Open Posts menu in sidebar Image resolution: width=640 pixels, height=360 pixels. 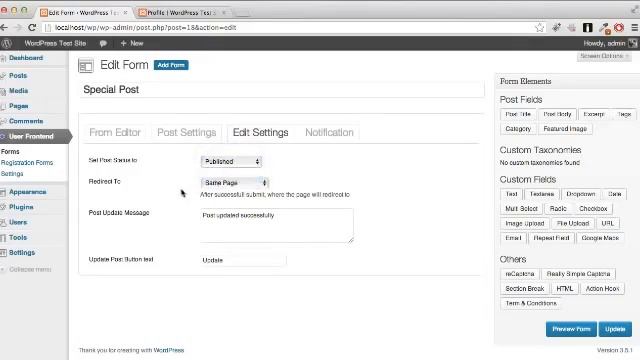pyautogui.click(x=18, y=76)
